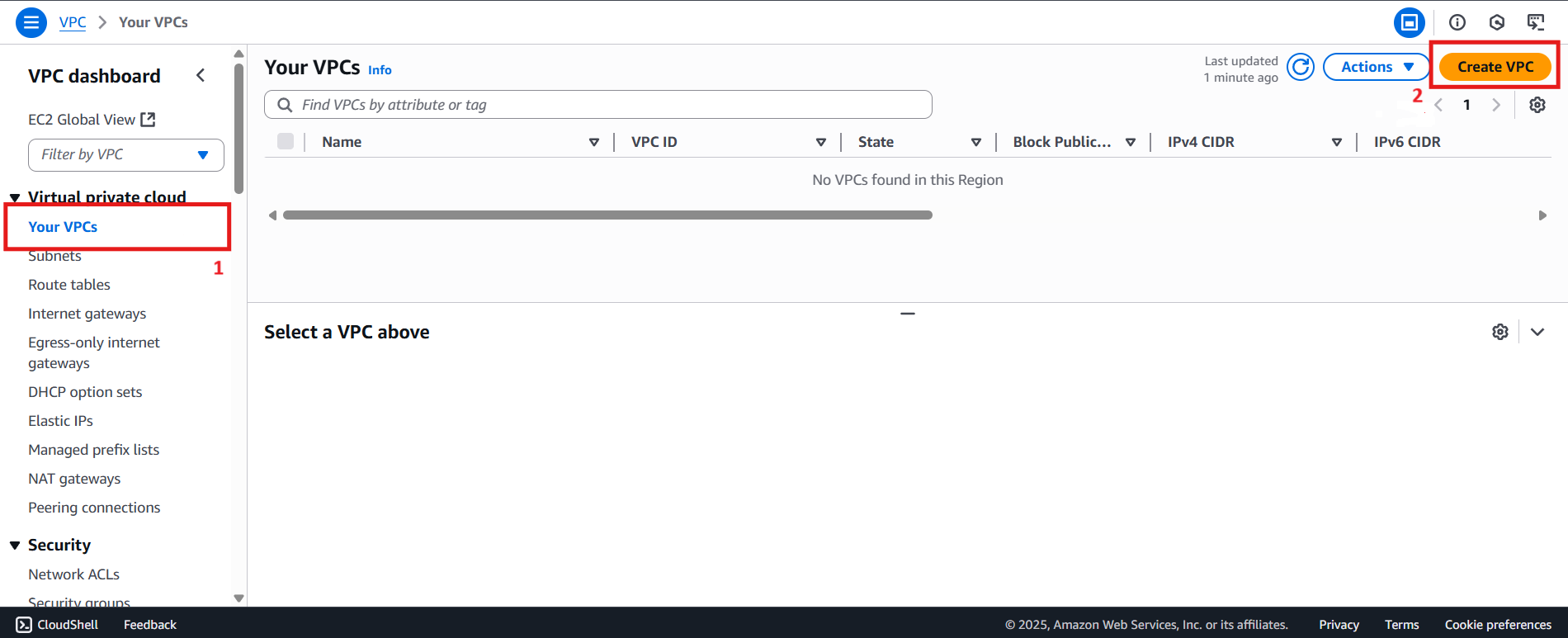Toggle the select-all checkbox in the table header

[286, 141]
